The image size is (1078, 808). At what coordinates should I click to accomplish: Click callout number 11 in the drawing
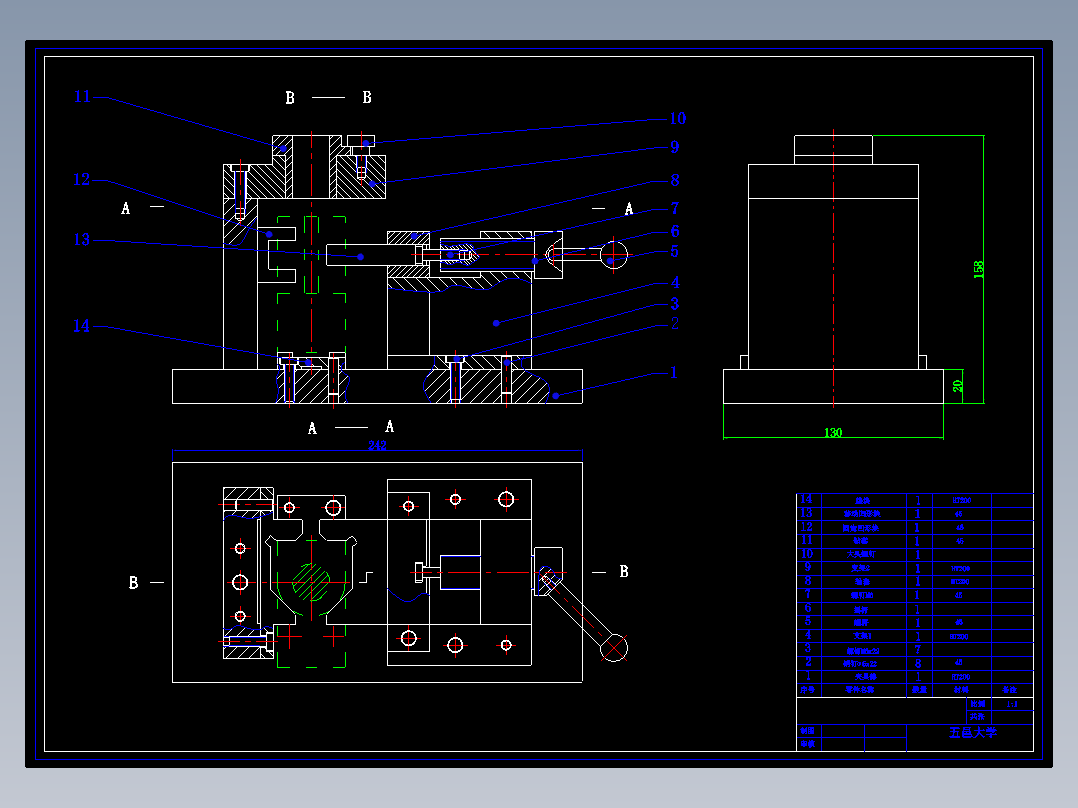pyautogui.click(x=82, y=97)
